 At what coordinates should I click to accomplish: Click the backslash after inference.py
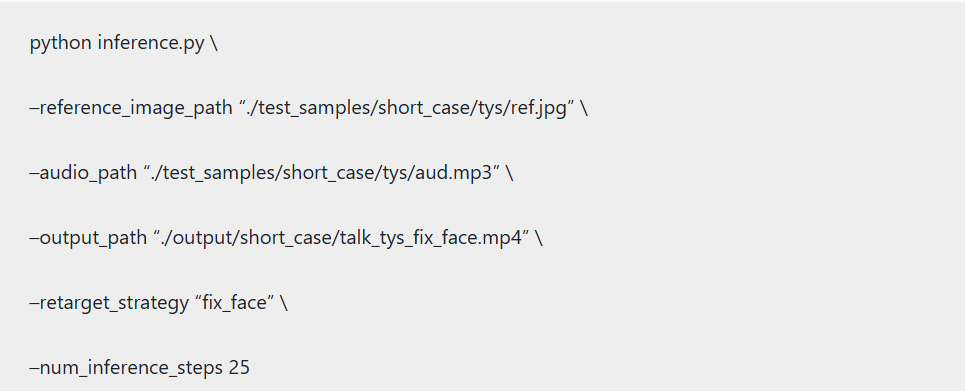(x=214, y=44)
